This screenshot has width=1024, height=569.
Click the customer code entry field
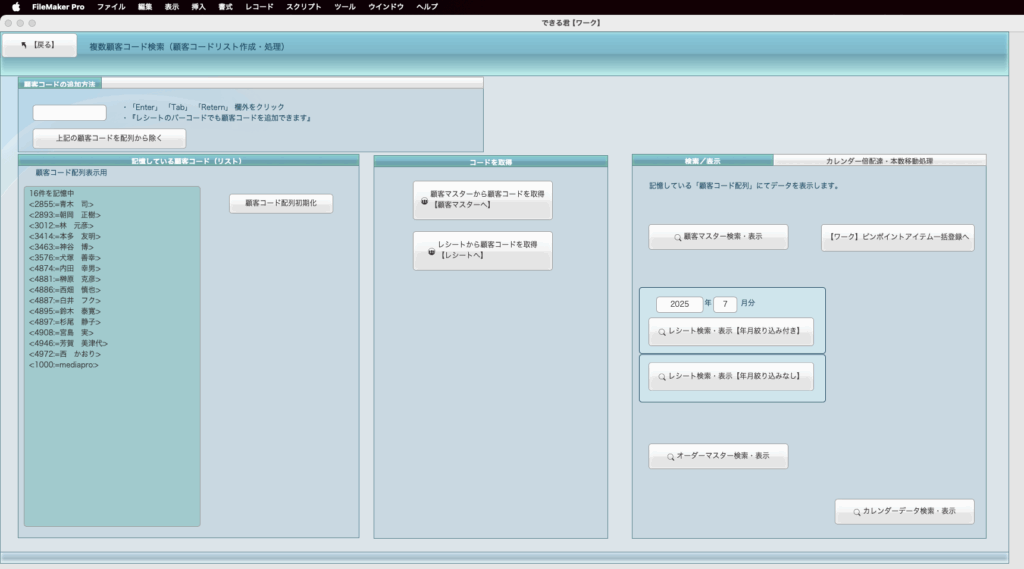tap(69, 113)
